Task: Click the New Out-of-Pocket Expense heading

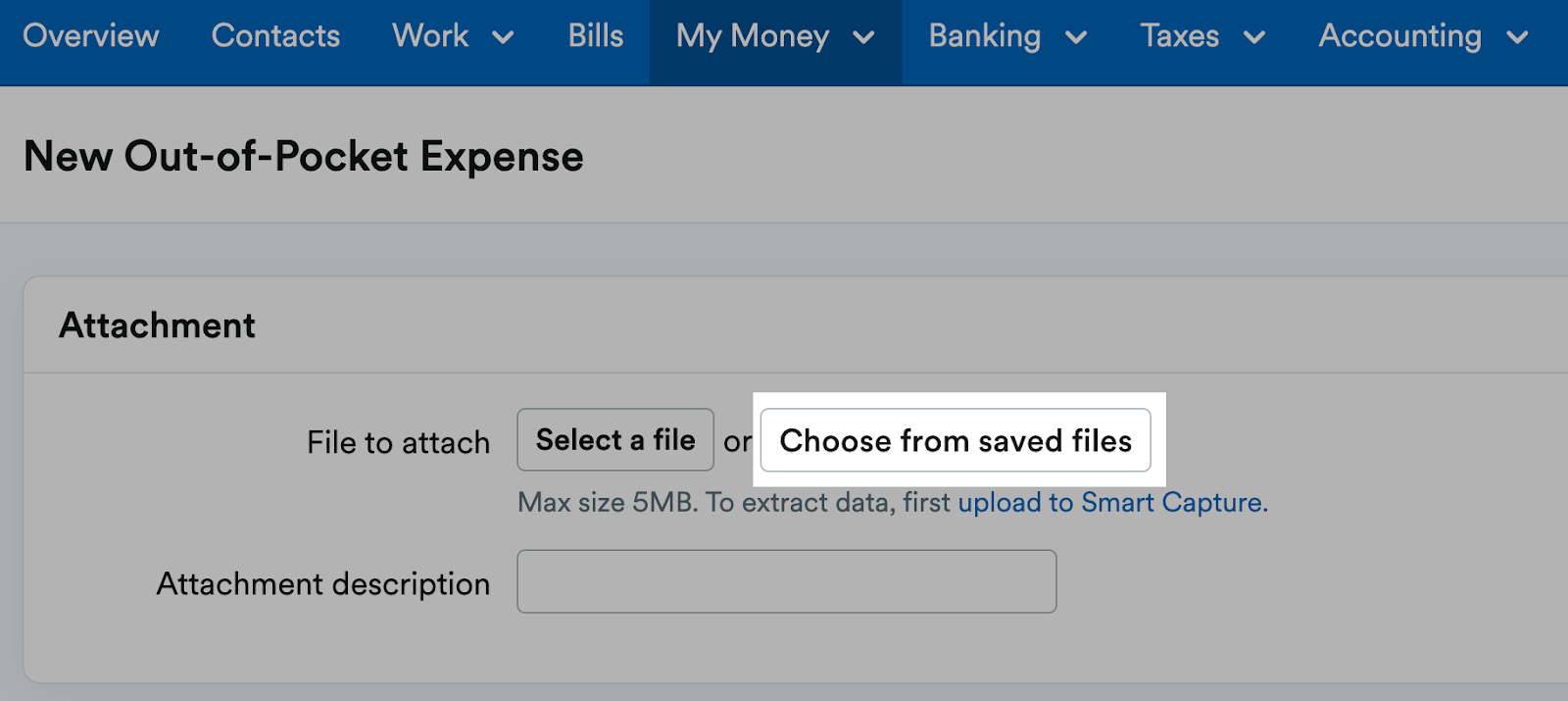Action: (x=302, y=156)
